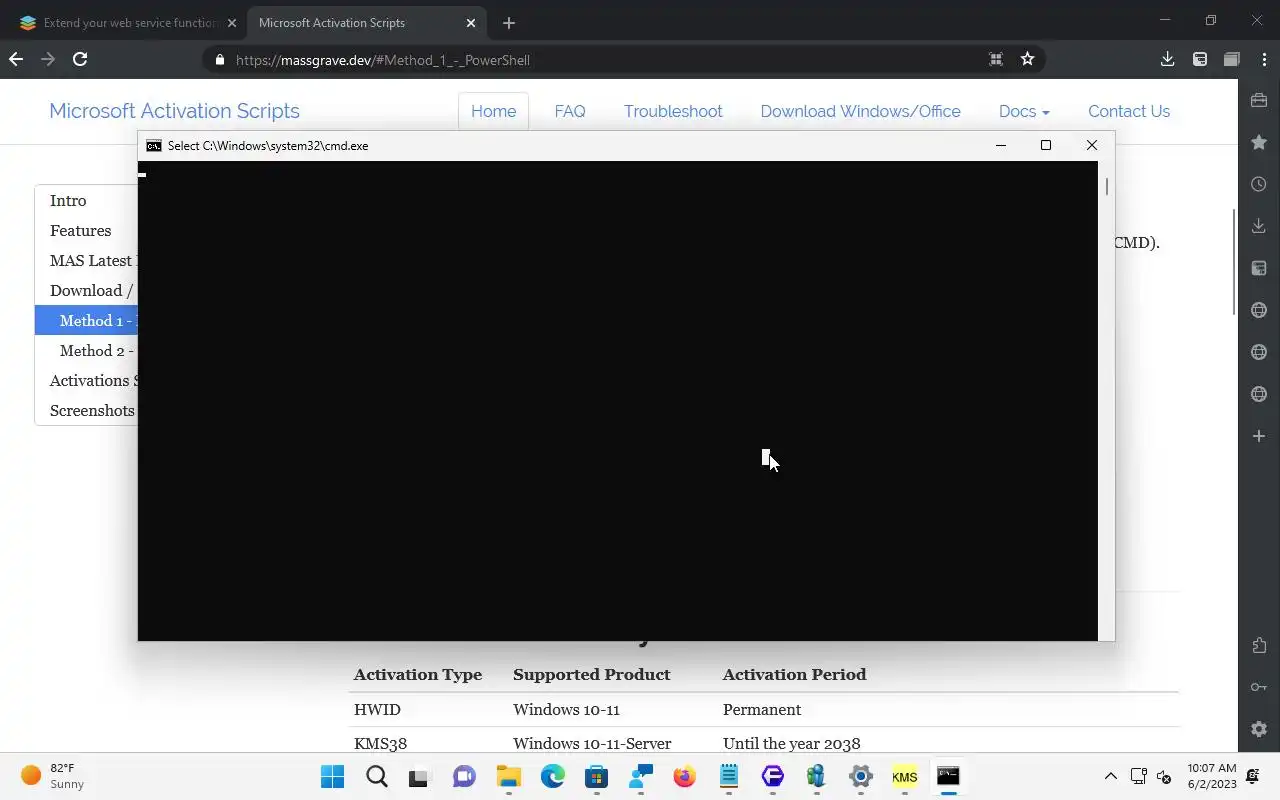Click the Until the year 2038 cell
Viewport: 1280px width, 800px height.
pos(792,743)
